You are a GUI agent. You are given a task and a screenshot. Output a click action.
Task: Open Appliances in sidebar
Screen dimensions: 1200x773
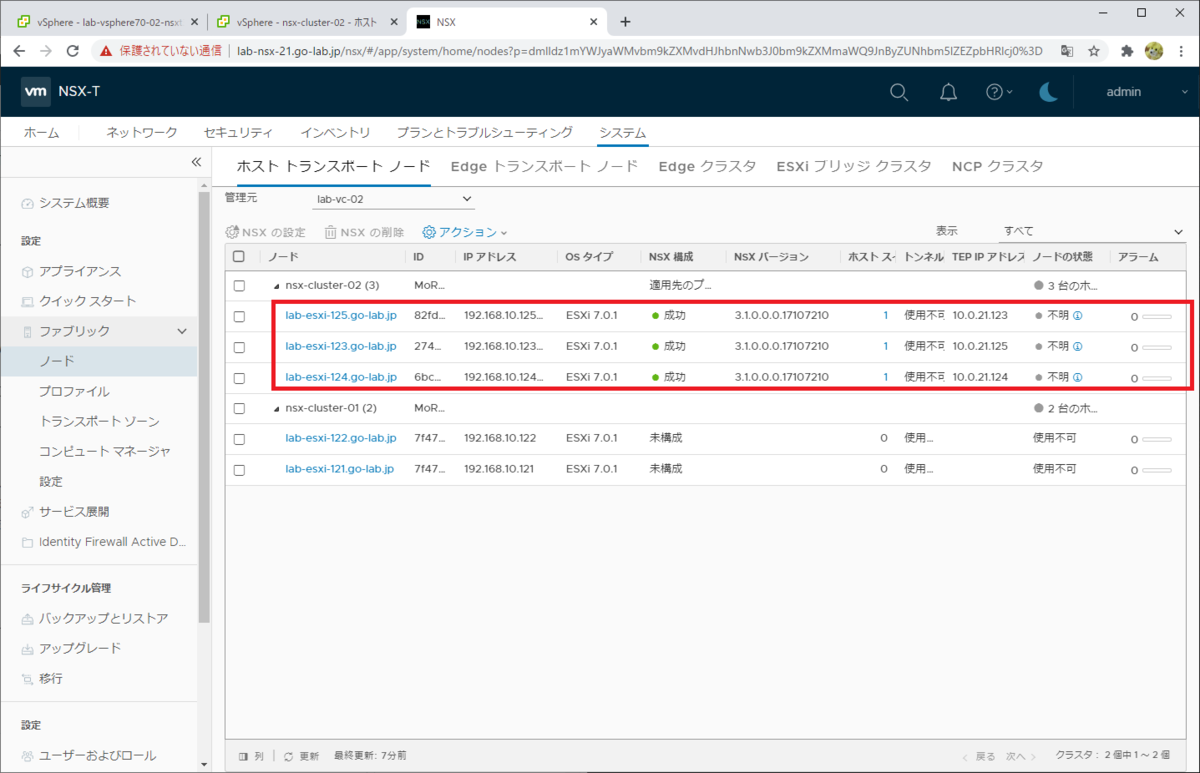click(x=80, y=271)
